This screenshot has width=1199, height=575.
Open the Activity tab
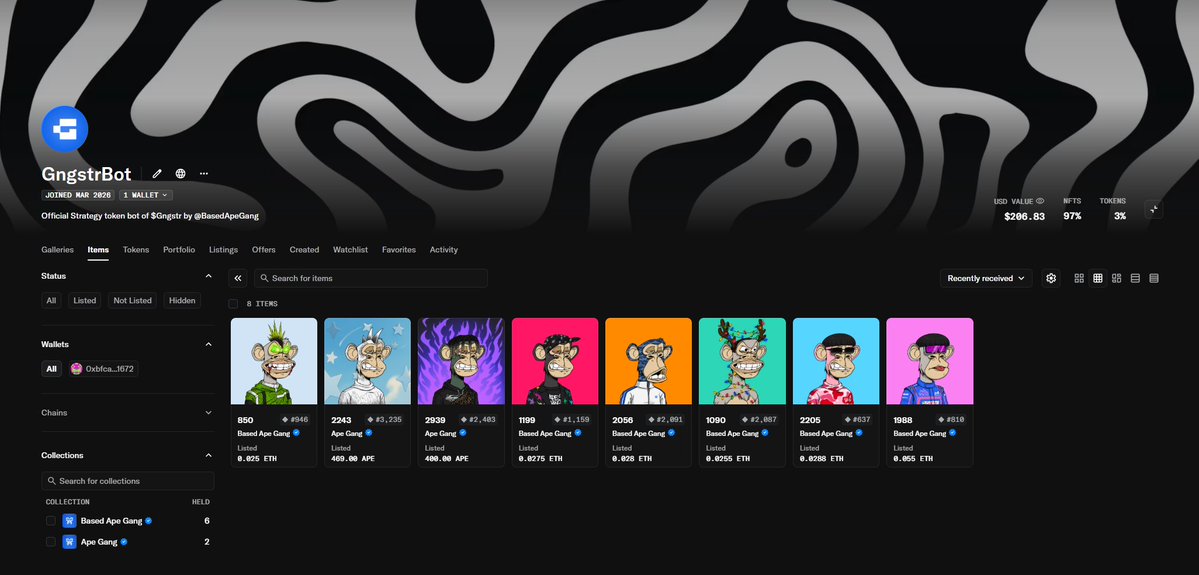444,250
